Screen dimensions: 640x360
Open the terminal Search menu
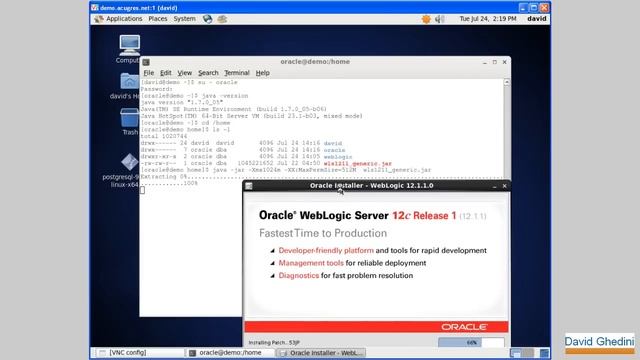point(208,73)
